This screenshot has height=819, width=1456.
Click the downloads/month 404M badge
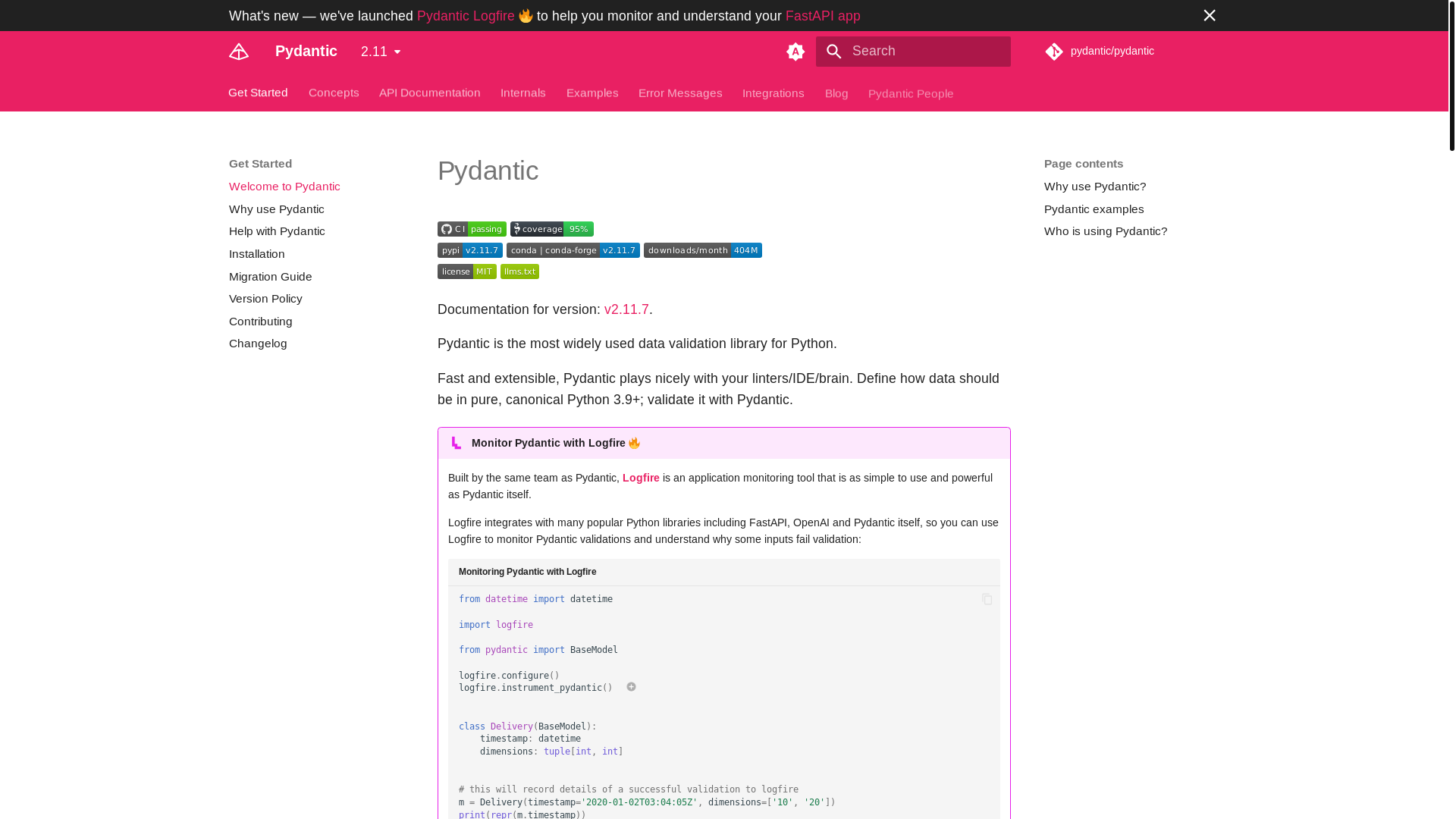(703, 250)
